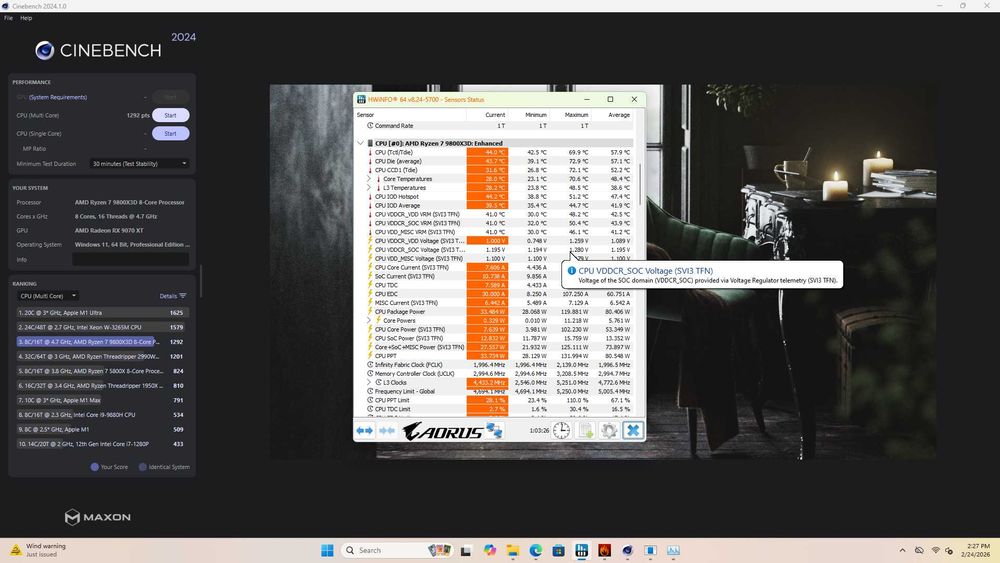Launch Copilot from the taskbar
The width and height of the screenshot is (1000, 563).
coord(489,550)
